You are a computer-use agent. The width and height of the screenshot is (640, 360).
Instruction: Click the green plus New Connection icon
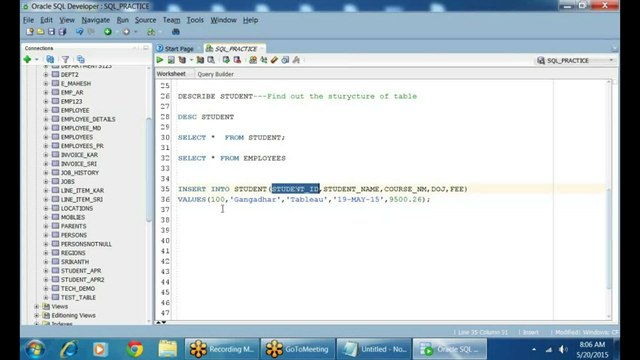[x=27, y=60]
